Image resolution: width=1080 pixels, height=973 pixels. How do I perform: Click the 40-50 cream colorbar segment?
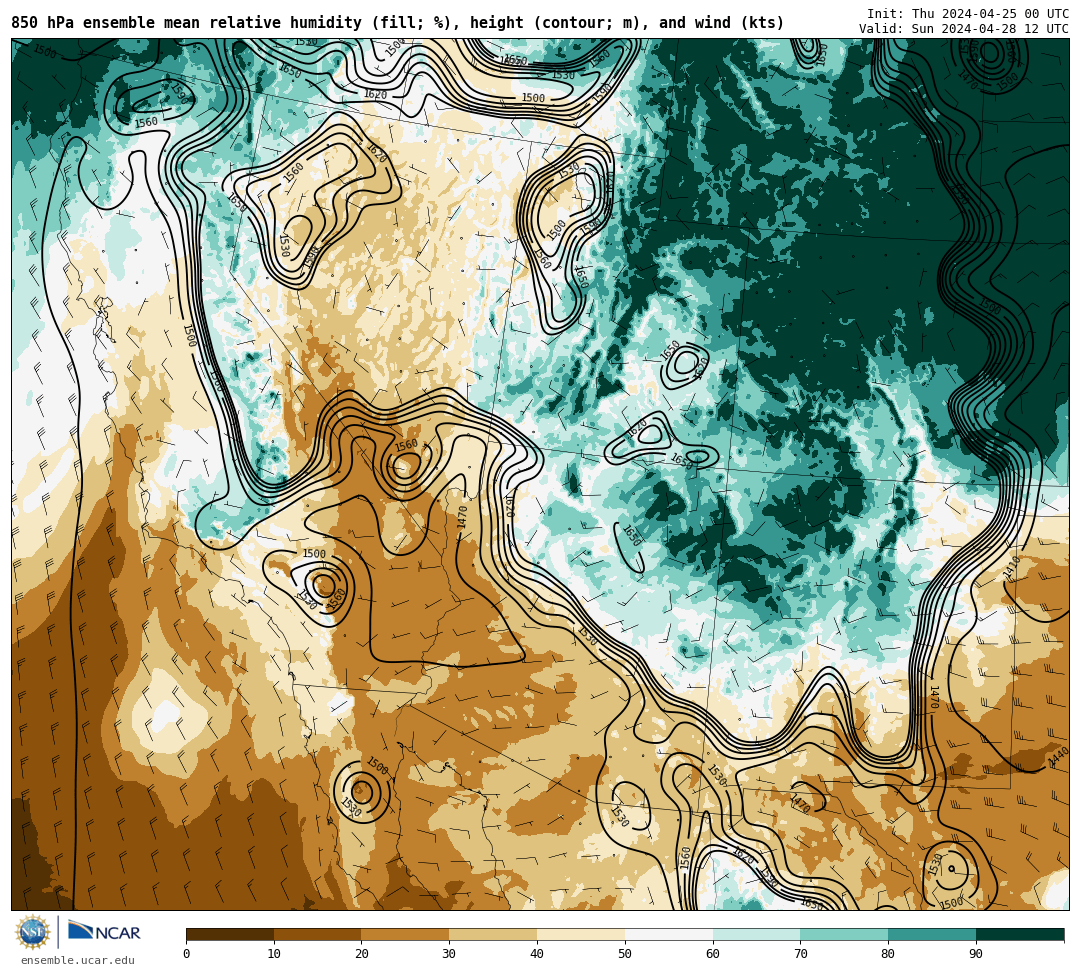[x=581, y=934]
